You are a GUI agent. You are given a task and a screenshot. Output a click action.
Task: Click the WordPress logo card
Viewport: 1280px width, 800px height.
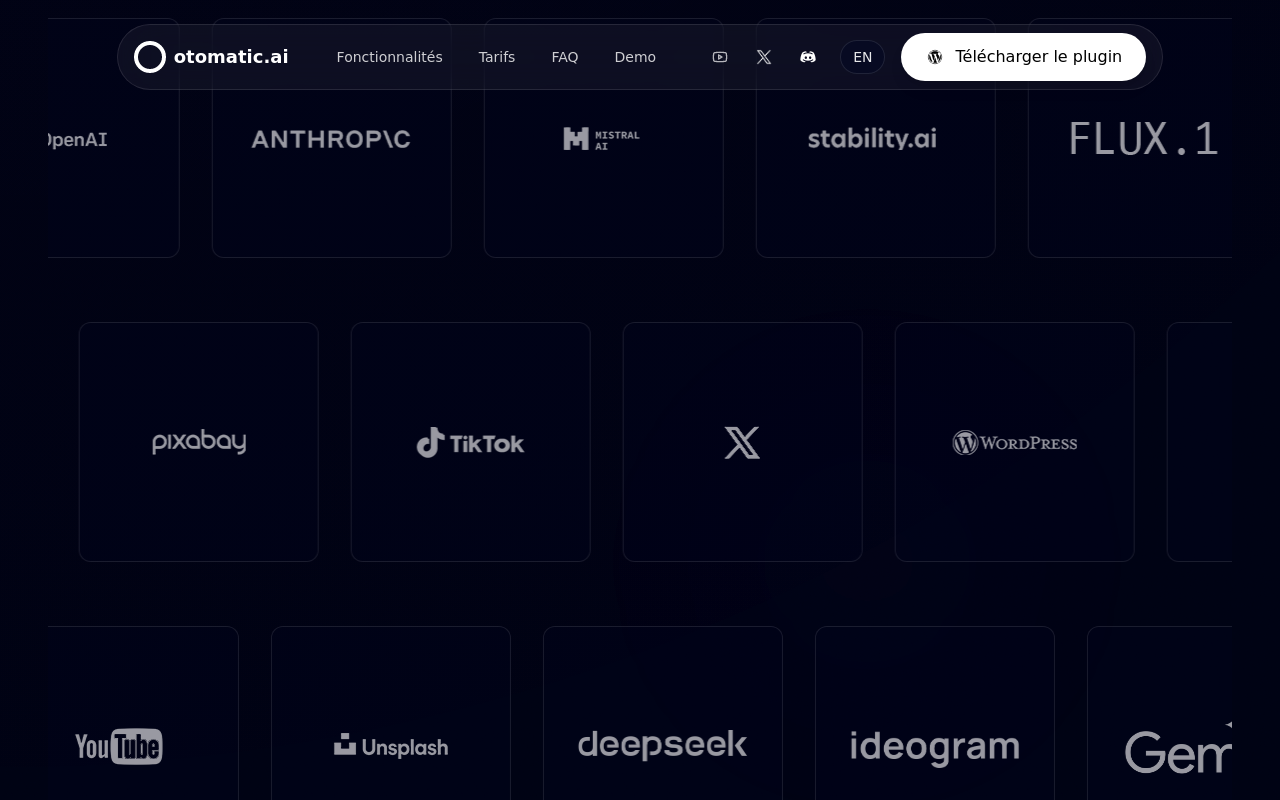(1015, 442)
